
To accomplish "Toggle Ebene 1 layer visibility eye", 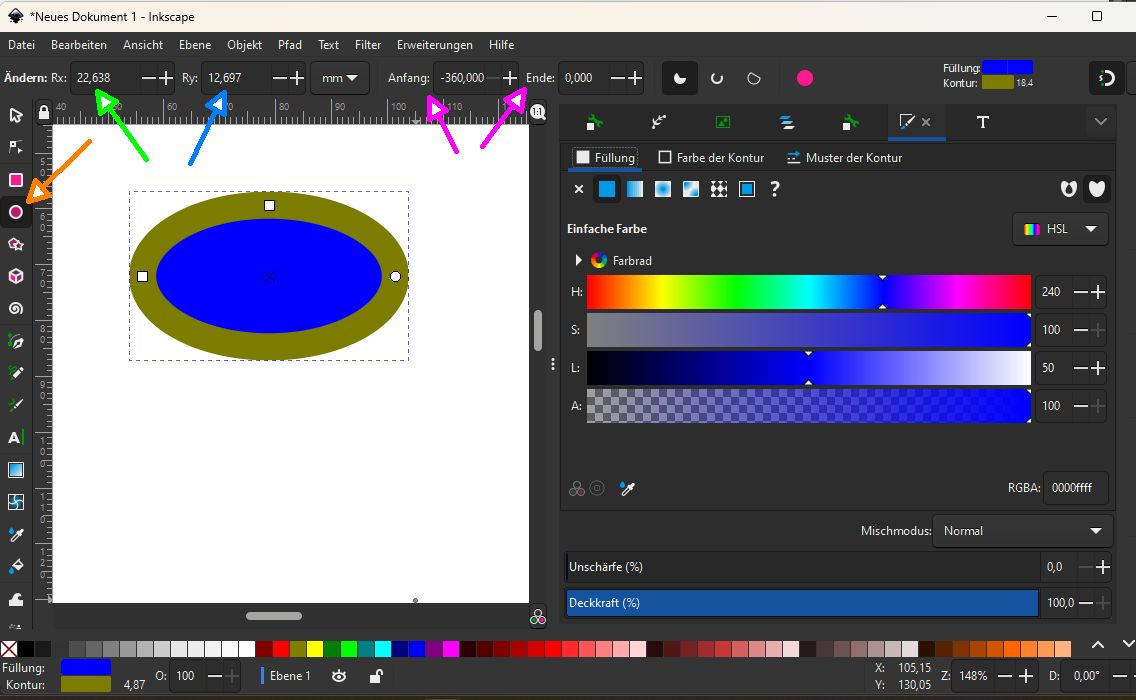I will (x=339, y=676).
